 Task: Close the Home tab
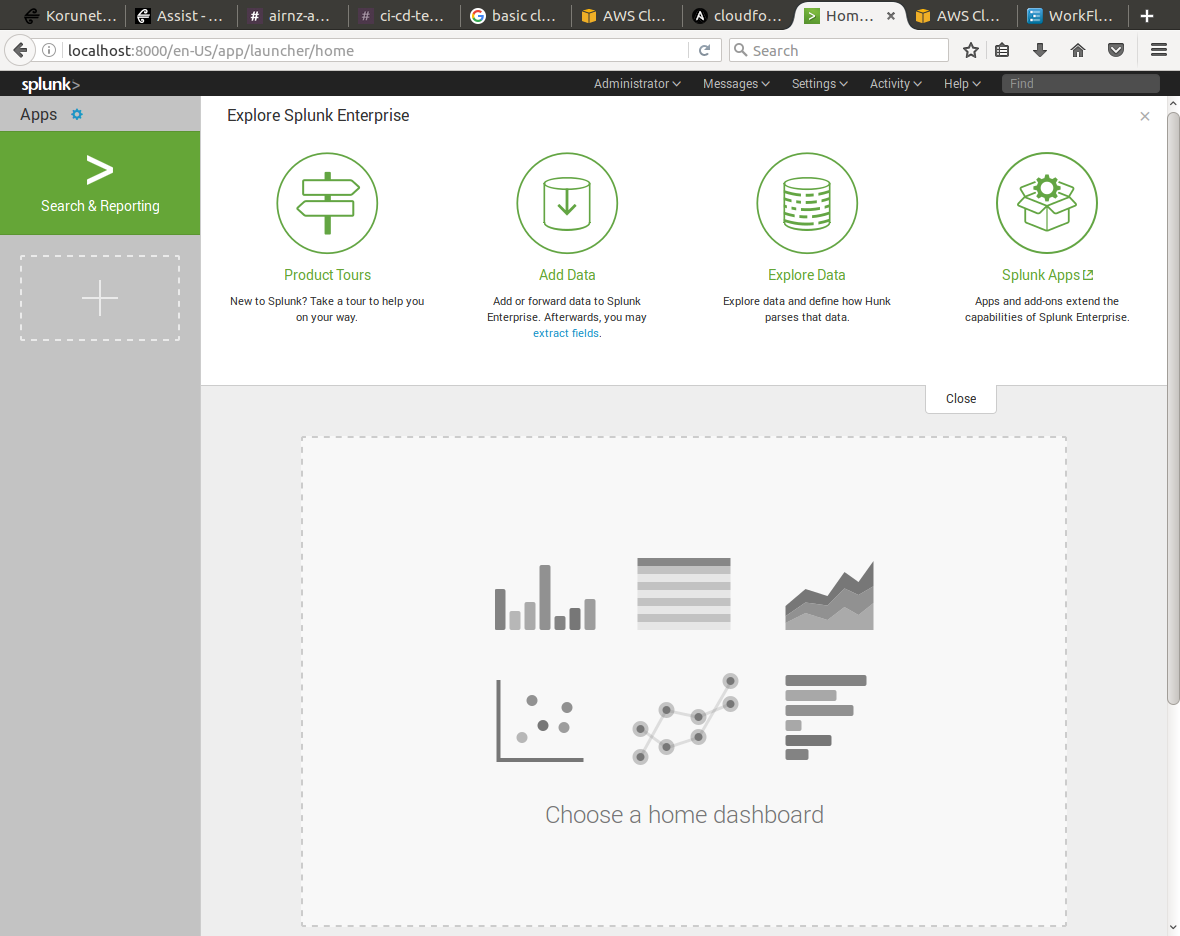pyautogui.click(x=891, y=16)
